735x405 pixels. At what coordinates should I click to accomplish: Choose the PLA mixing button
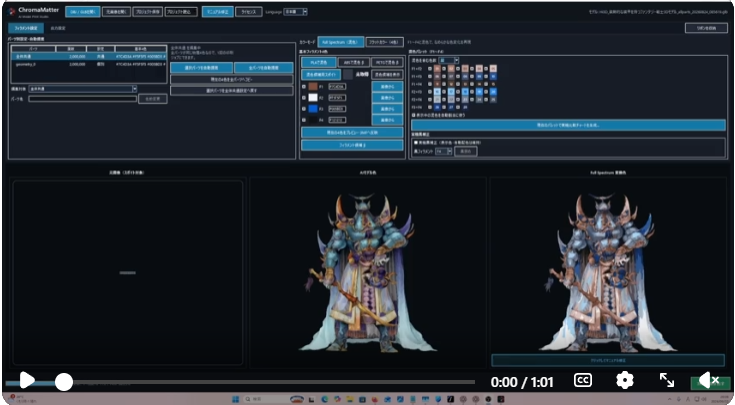318,62
